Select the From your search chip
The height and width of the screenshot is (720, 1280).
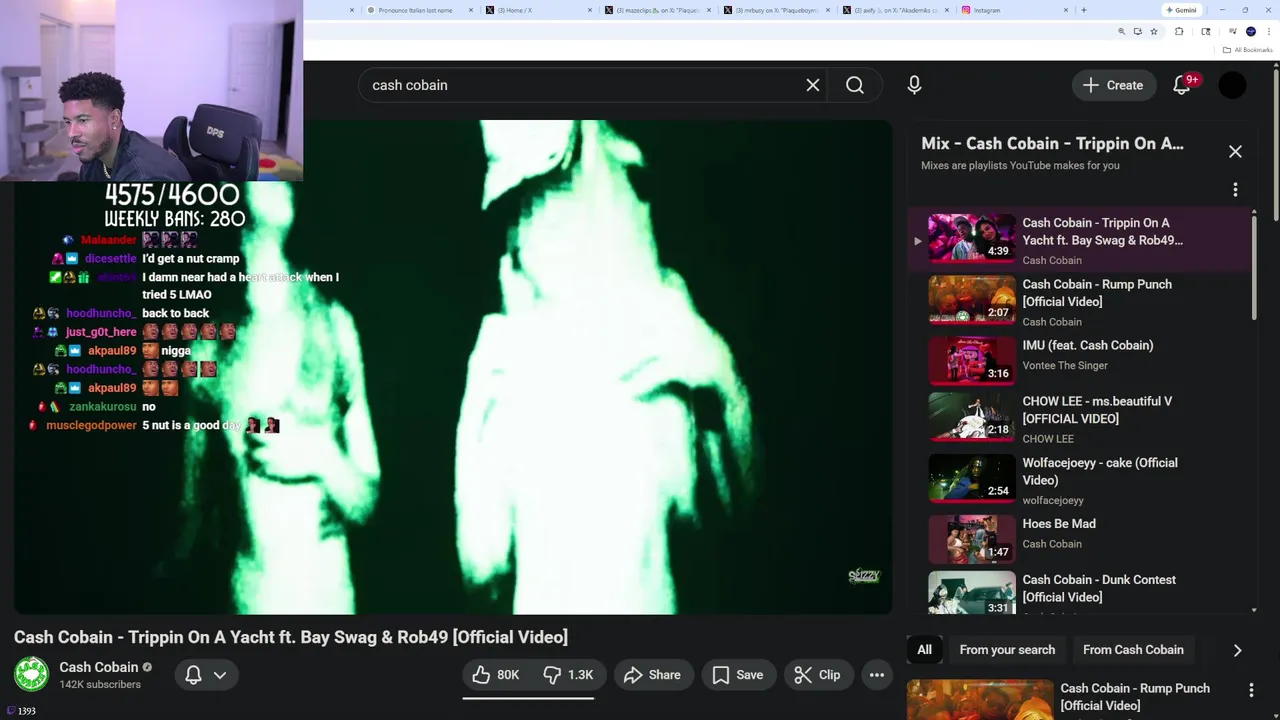pos(1007,650)
